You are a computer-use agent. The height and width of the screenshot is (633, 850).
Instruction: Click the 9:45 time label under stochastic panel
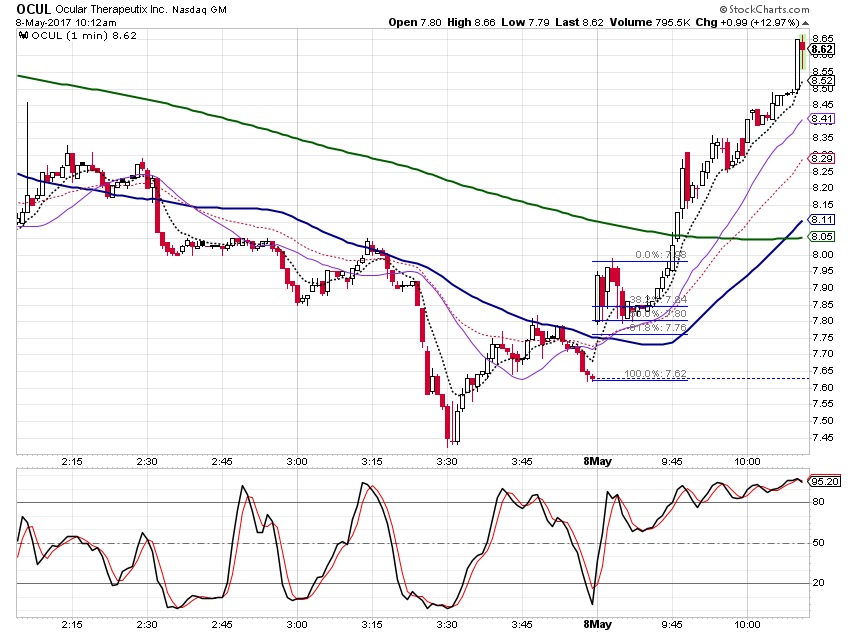pyautogui.click(x=672, y=625)
